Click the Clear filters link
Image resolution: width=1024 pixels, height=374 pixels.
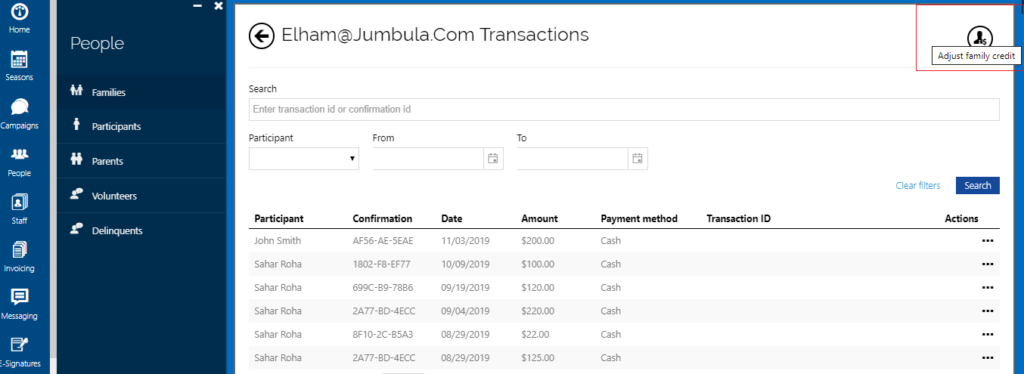[x=918, y=185]
